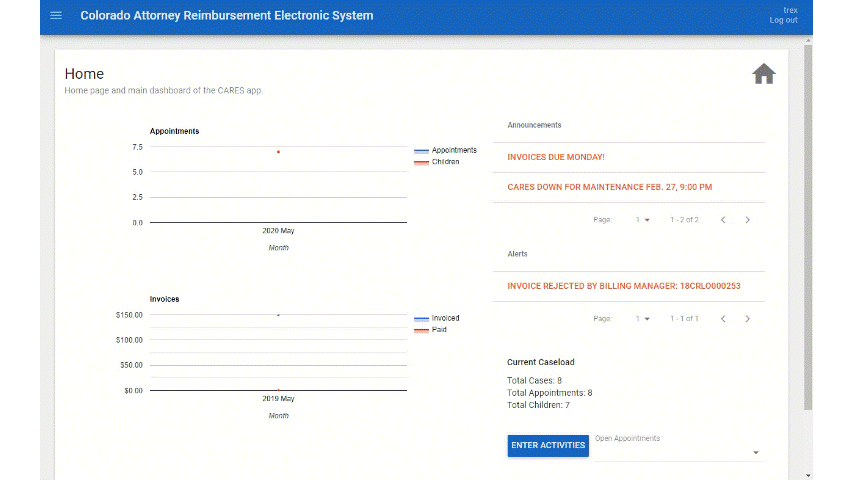853x480 pixels.
Task: Click the Appointments legend blue swatch
Action: (x=421, y=151)
